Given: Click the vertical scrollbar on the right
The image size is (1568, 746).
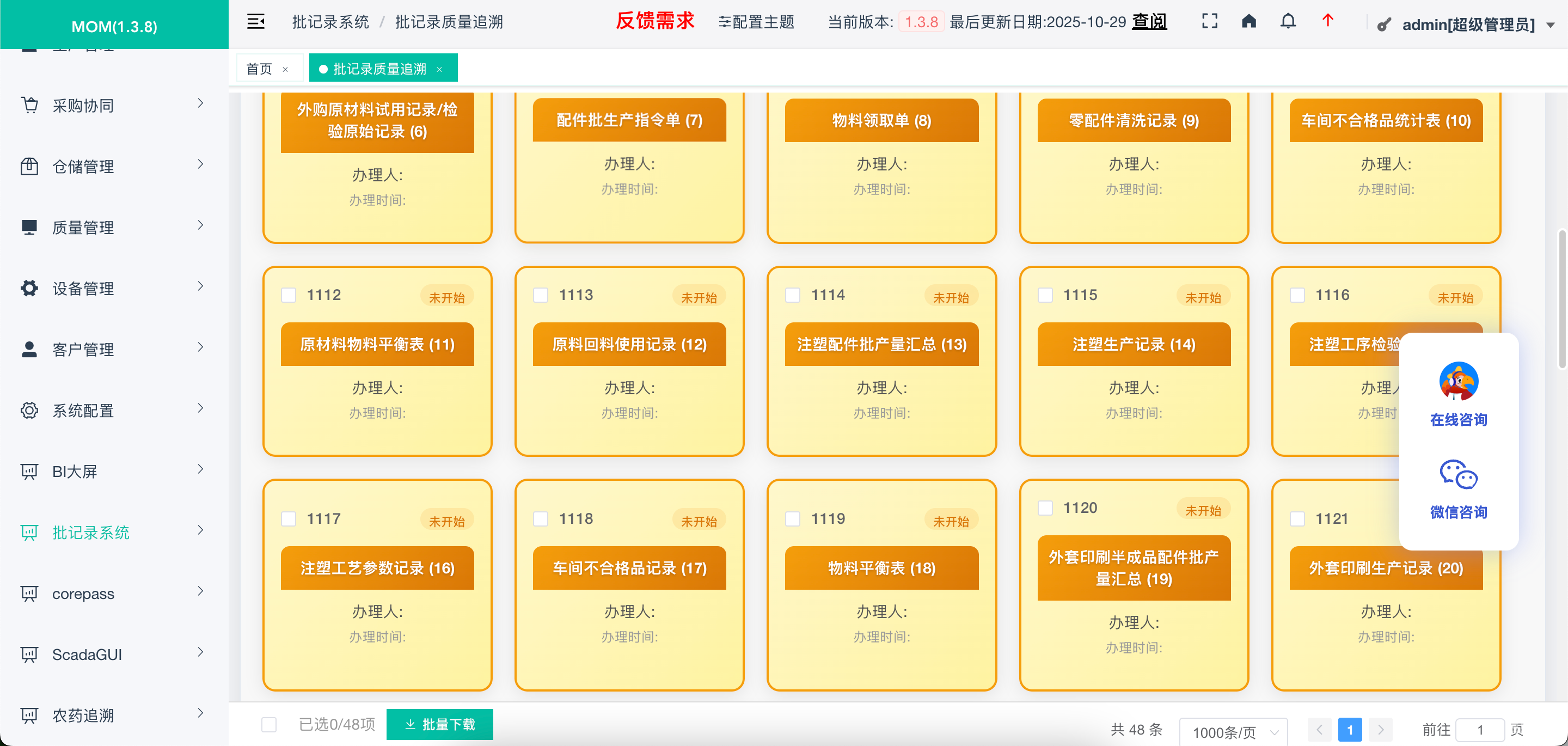Looking at the screenshot, I should (1562, 298).
